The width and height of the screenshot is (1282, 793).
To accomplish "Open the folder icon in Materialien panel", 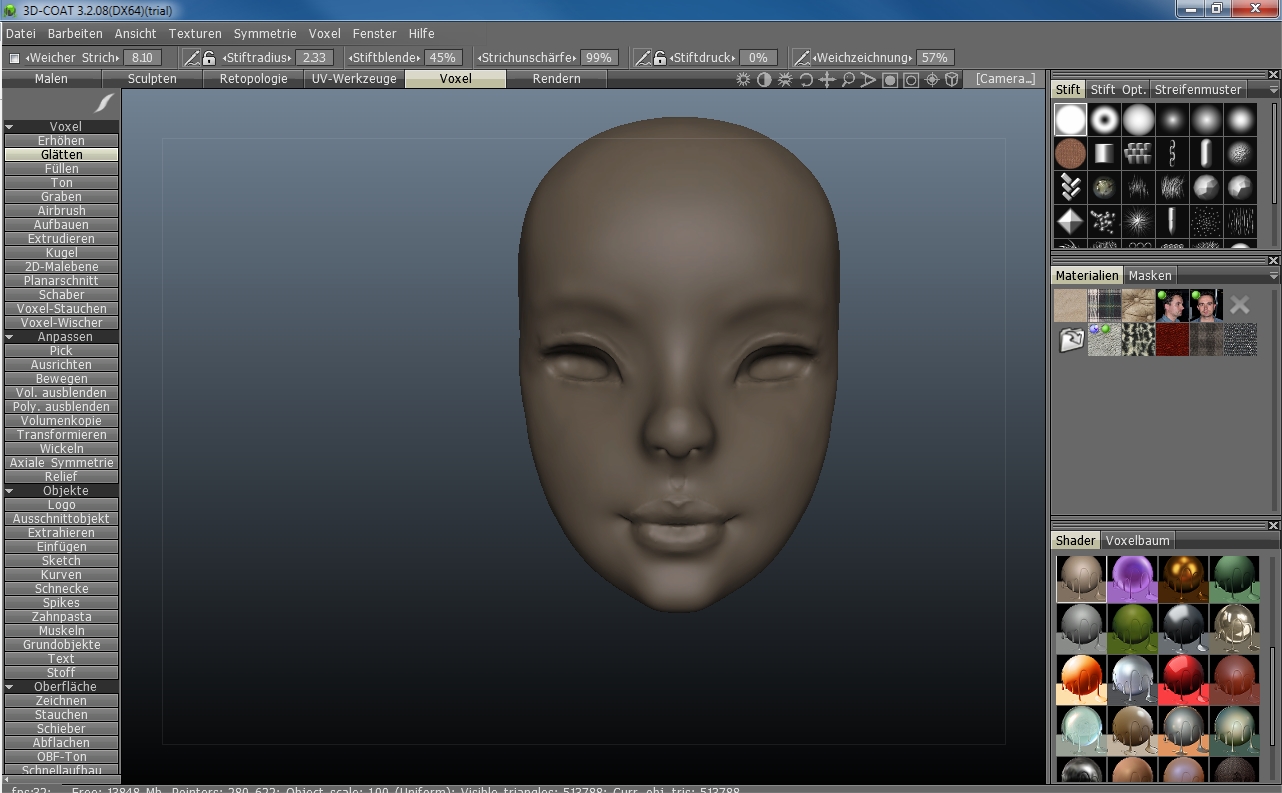I will (x=1071, y=341).
